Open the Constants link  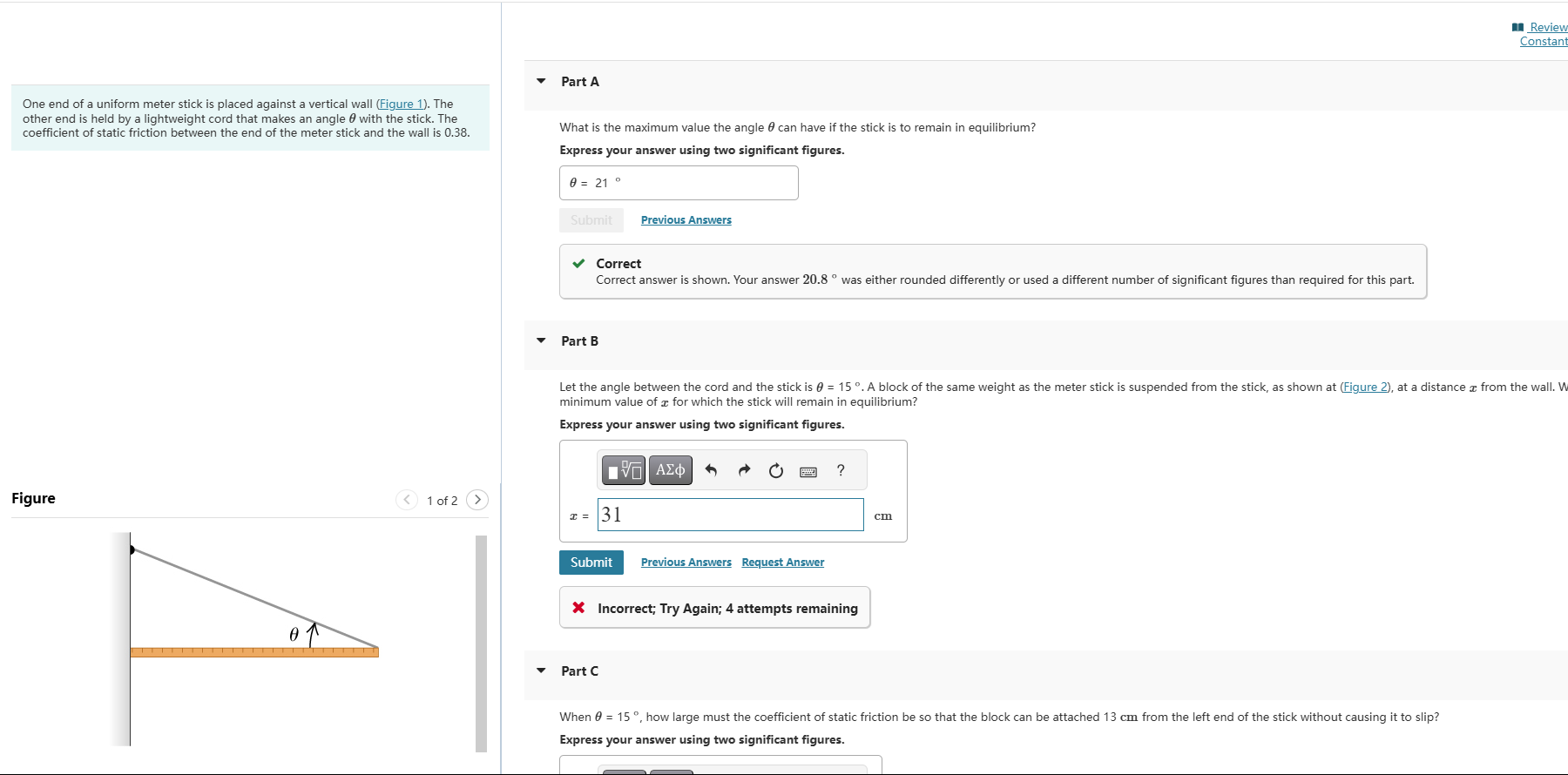click(x=1544, y=41)
